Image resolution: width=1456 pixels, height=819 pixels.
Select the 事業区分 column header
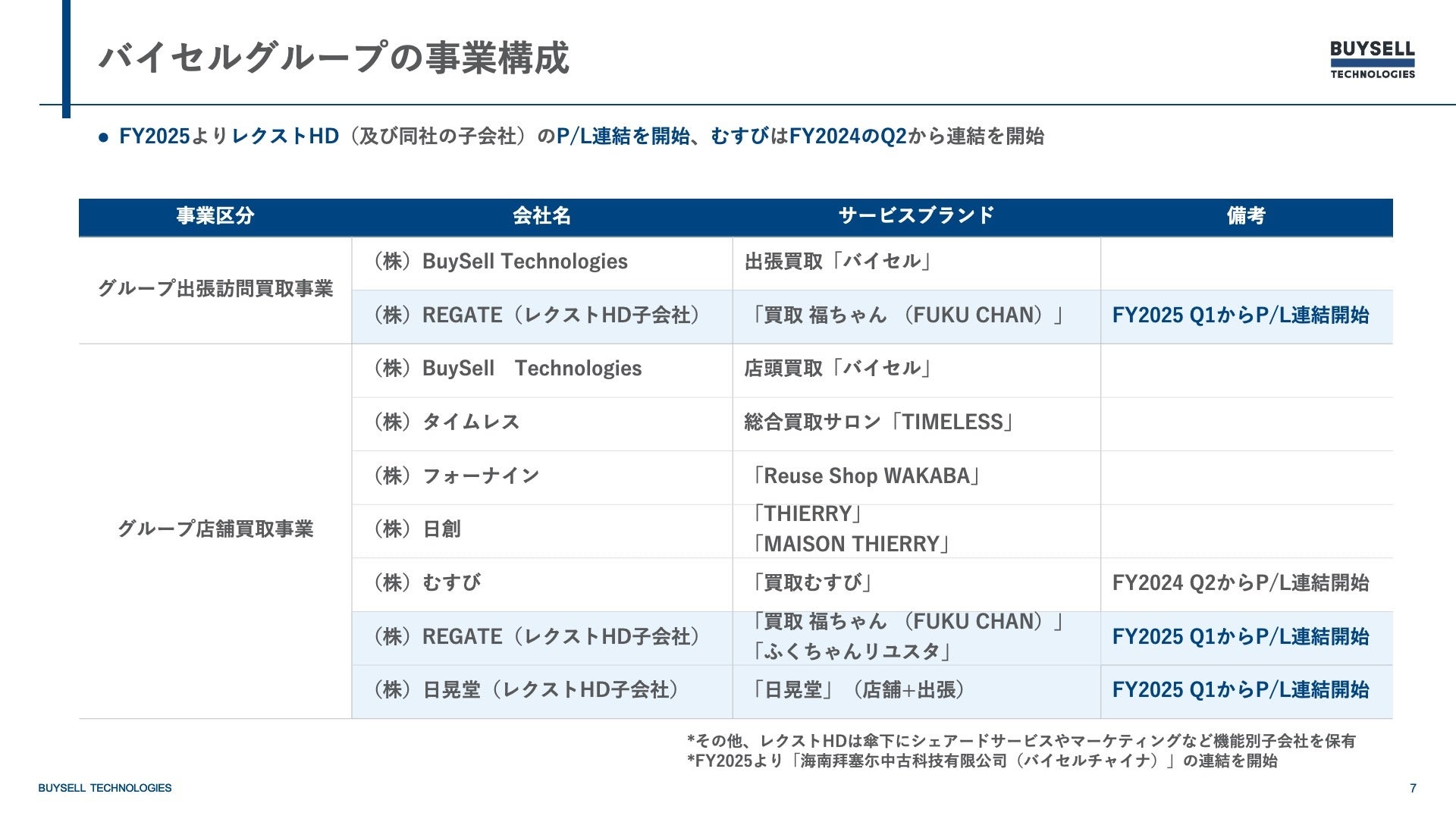coord(215,216)
